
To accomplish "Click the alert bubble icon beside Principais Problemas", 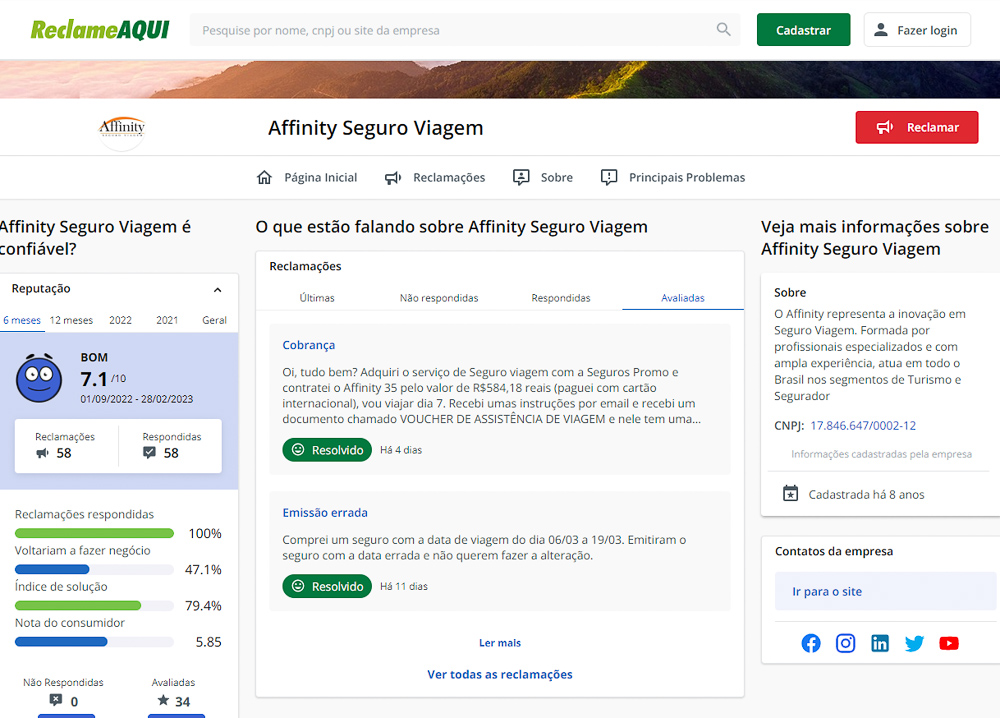I will click(609, 177).
